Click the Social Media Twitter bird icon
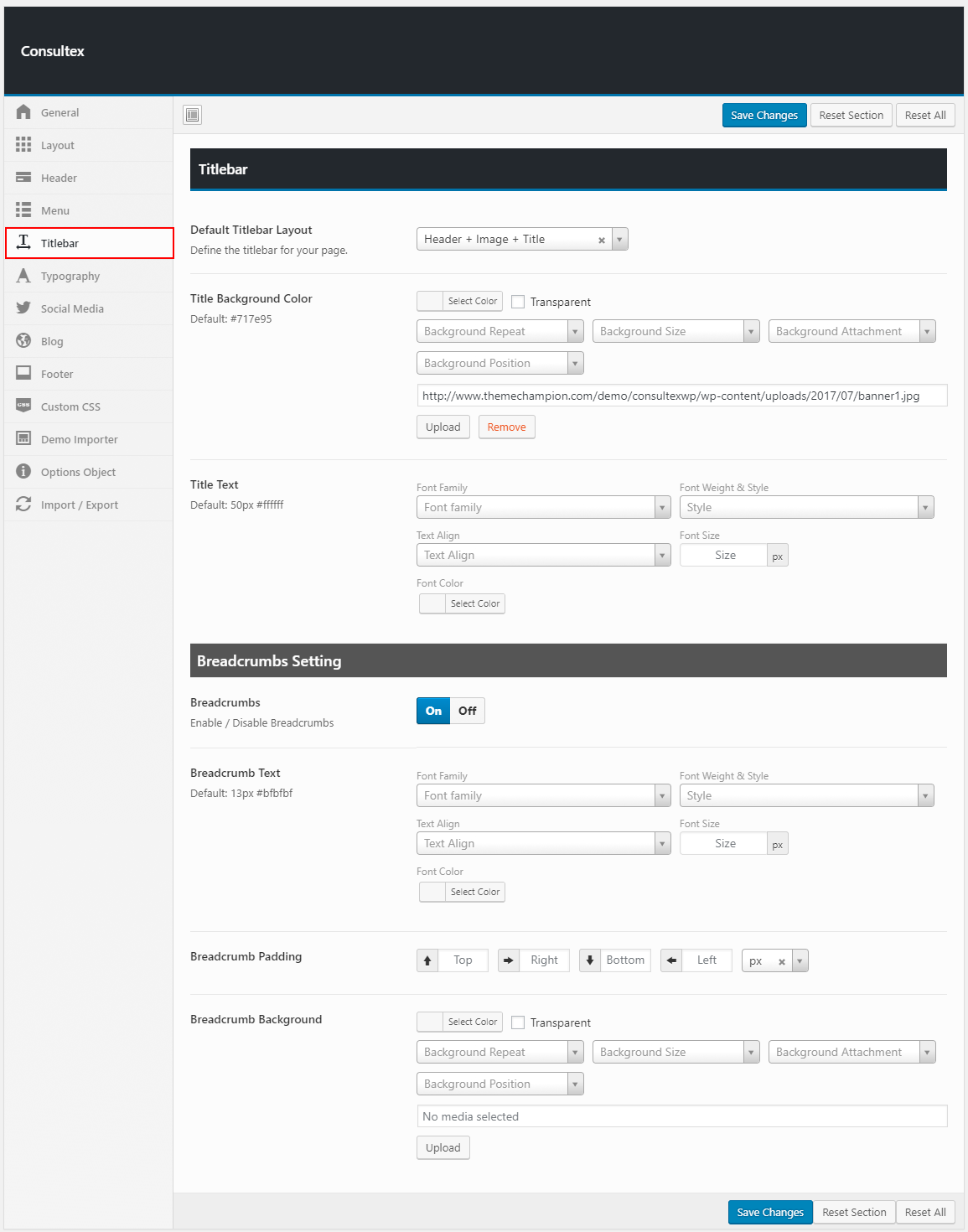968x1232 pixels. [23, 308]
